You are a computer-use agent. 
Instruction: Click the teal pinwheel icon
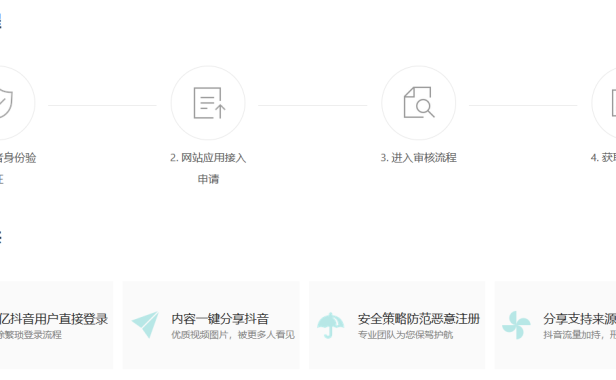(x=516, y=325)
